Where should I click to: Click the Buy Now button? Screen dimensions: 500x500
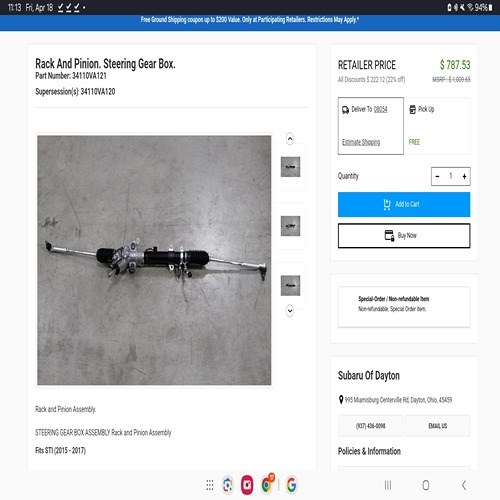pos(404,236)
